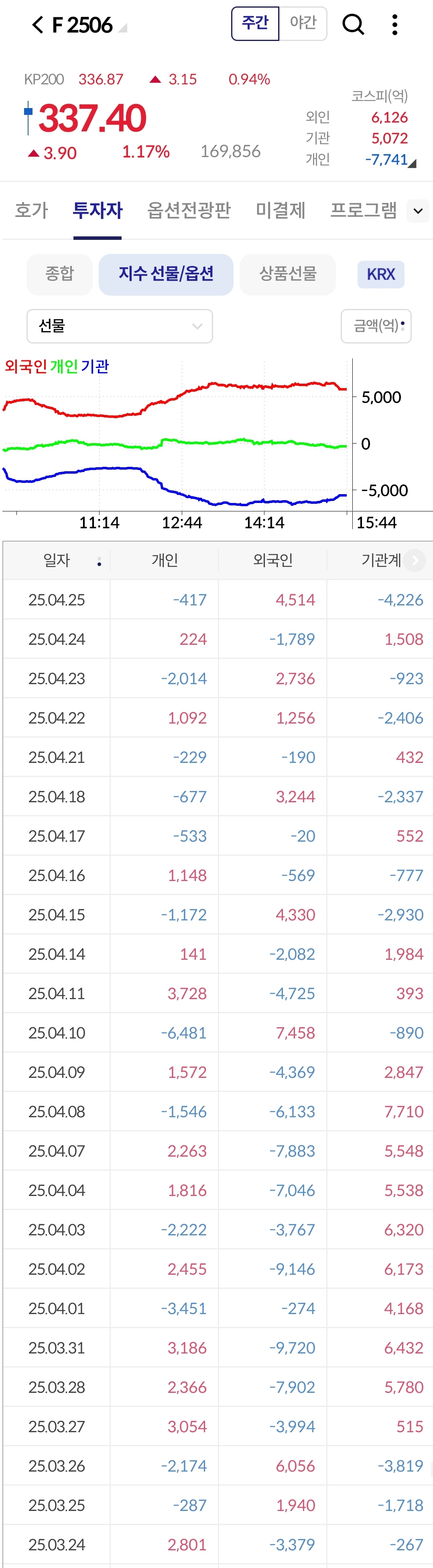This screenshot has height=1568, width=433.
Task: Open the search magnifier icon
Action: pyautogui.click(x=353, y=25)
